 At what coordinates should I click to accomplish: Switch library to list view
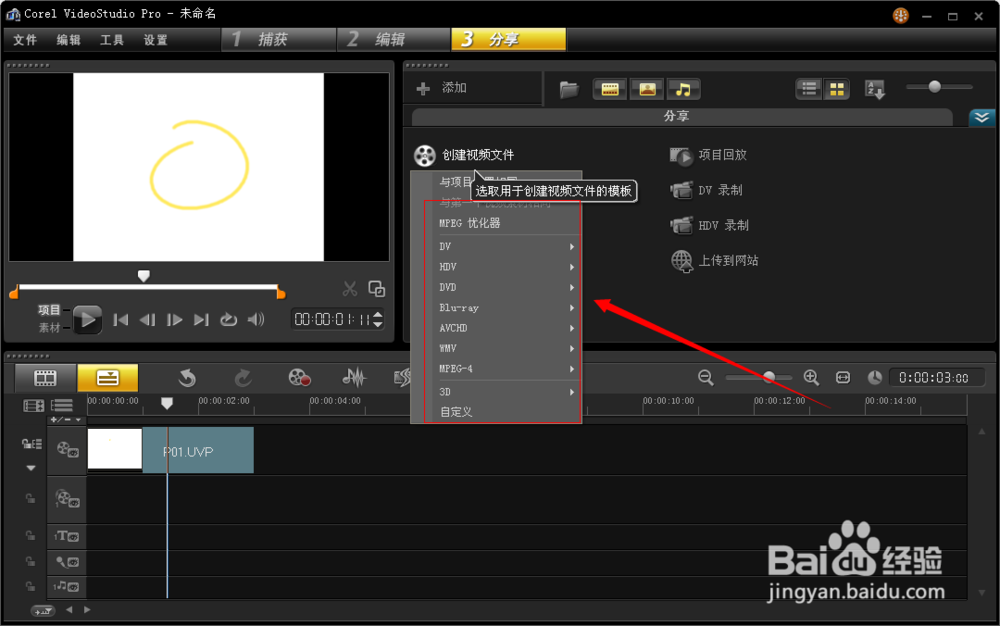pyautogui.click(x=809, y=89)
